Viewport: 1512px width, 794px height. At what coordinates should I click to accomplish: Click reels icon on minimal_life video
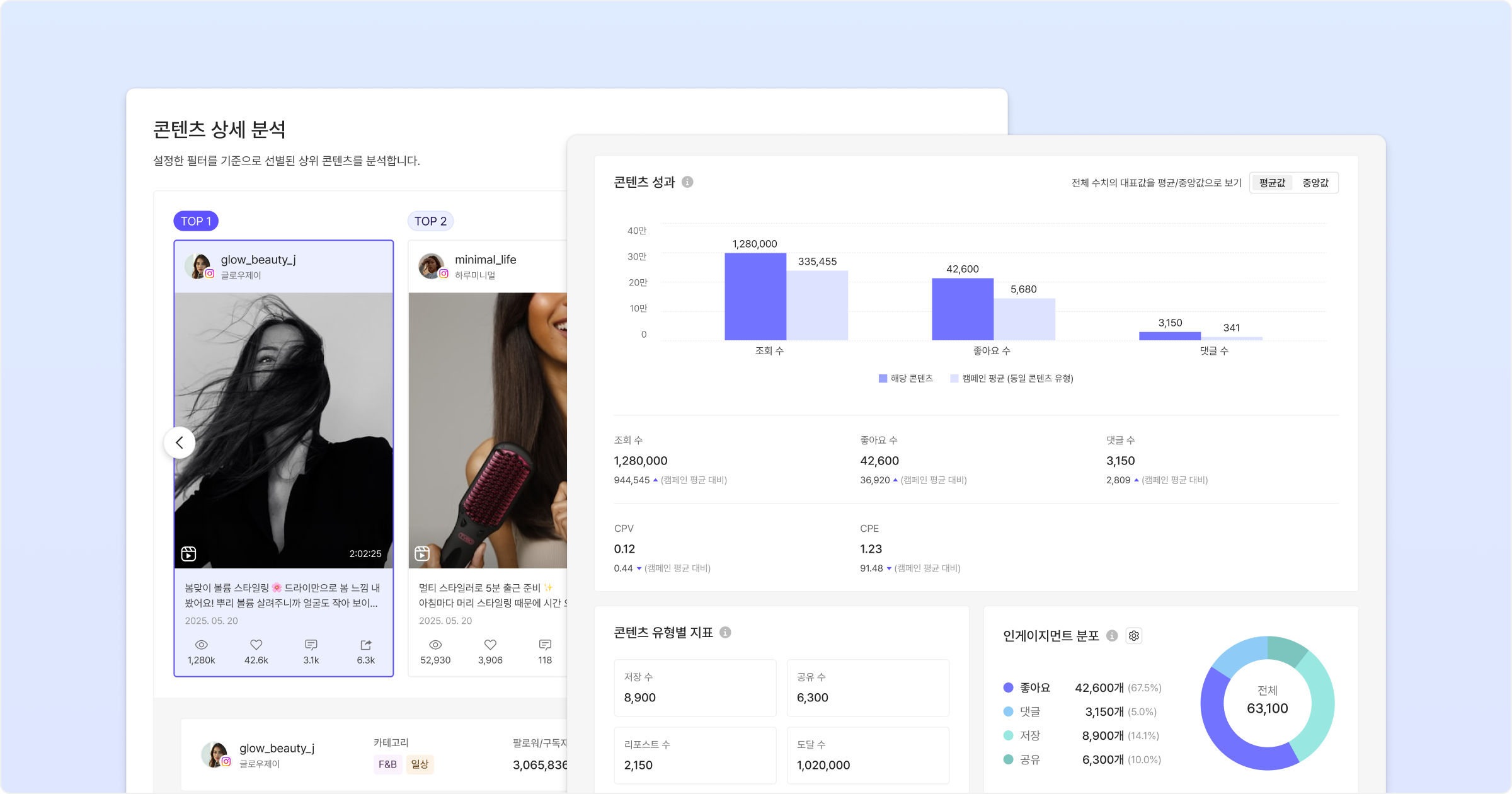coord(422,553)
